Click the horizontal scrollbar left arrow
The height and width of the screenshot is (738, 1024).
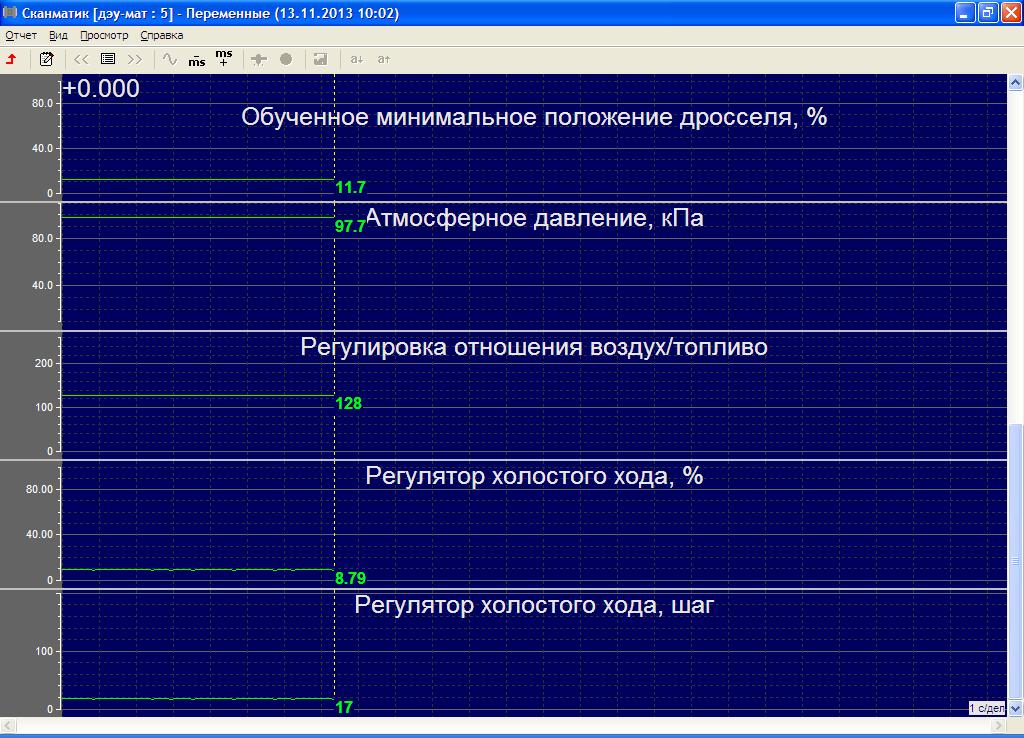(8, 726)
